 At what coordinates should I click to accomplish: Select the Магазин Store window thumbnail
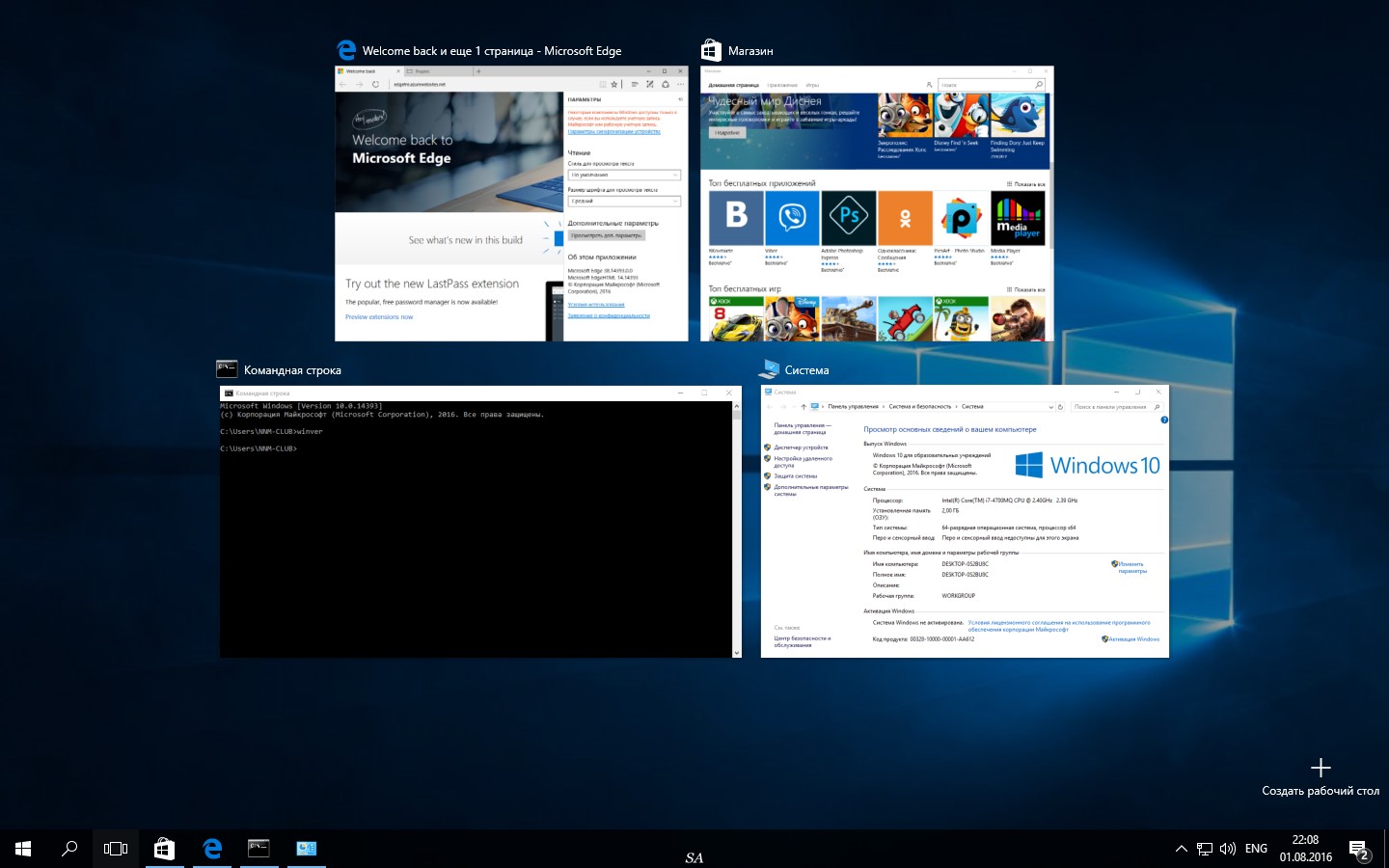click(x=877, y=203)
